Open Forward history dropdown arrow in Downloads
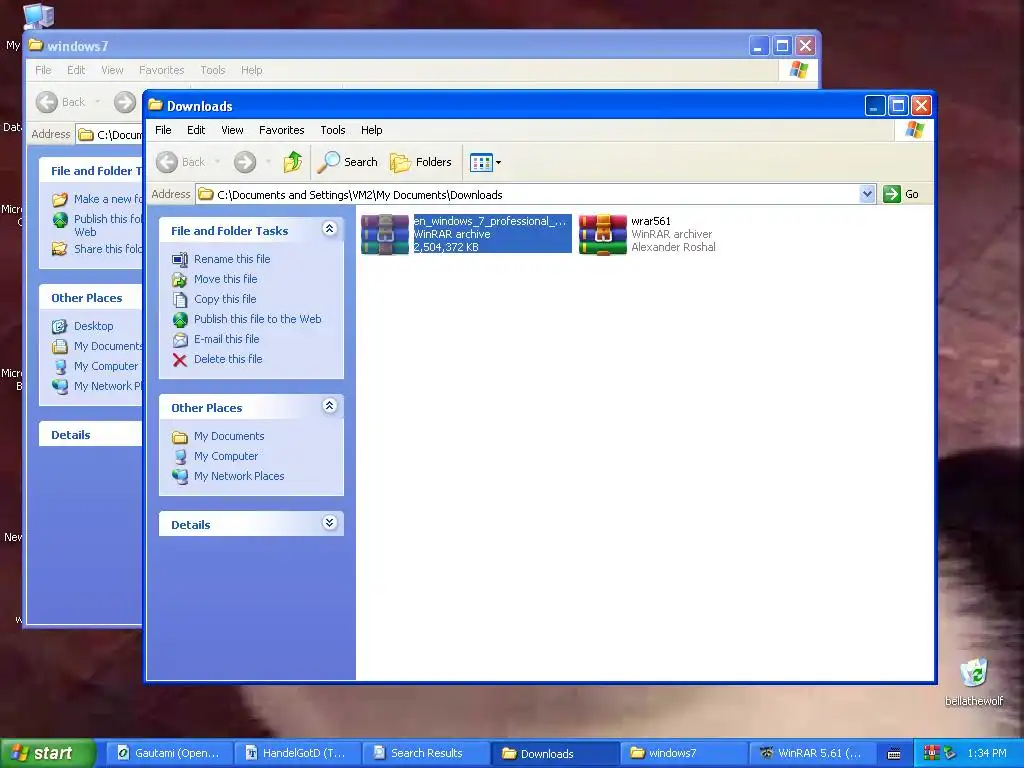The width and height of the screenshot is (1024, 768). (268, 162)
